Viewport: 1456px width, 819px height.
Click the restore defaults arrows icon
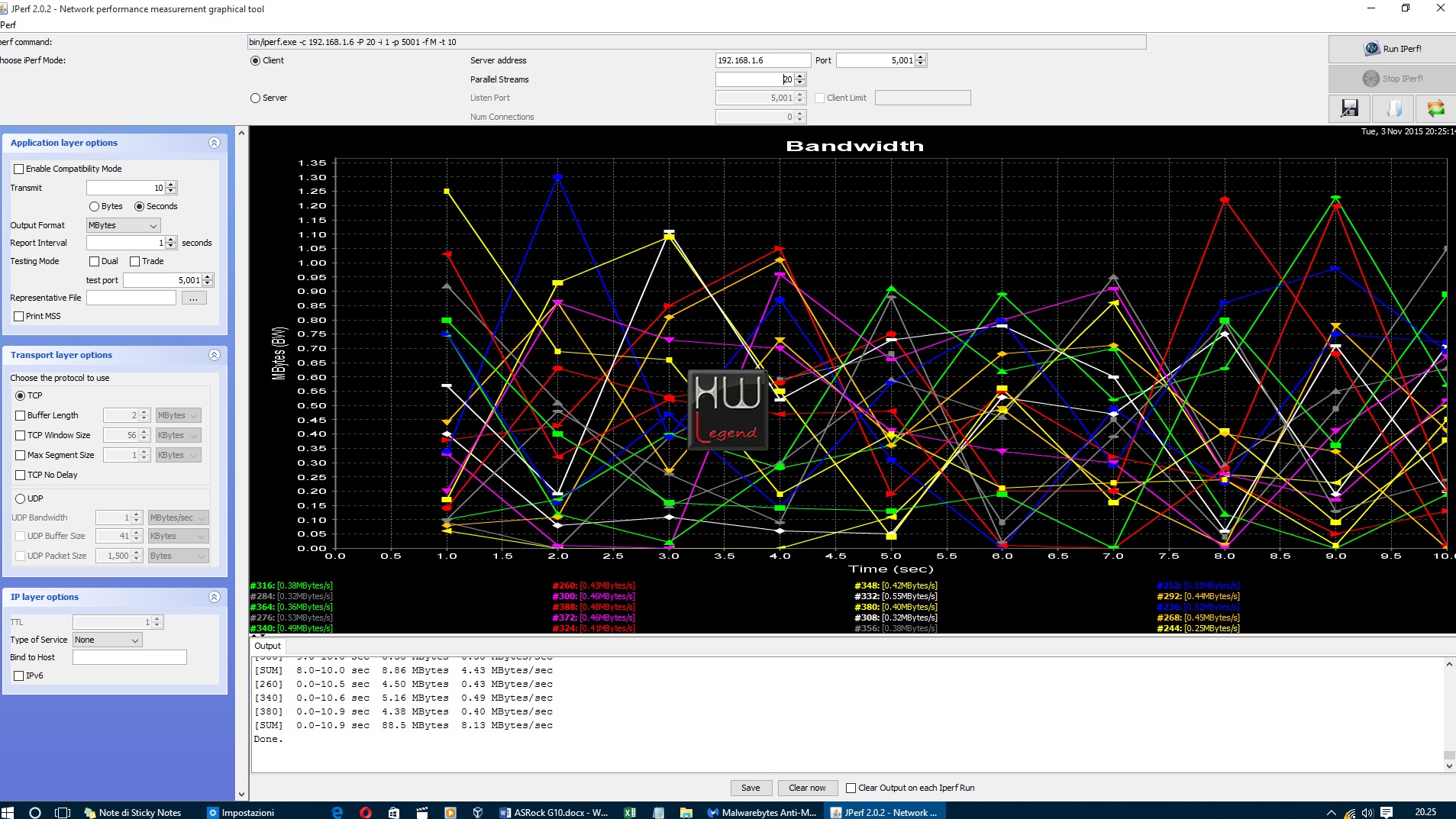pos(1435,108)
